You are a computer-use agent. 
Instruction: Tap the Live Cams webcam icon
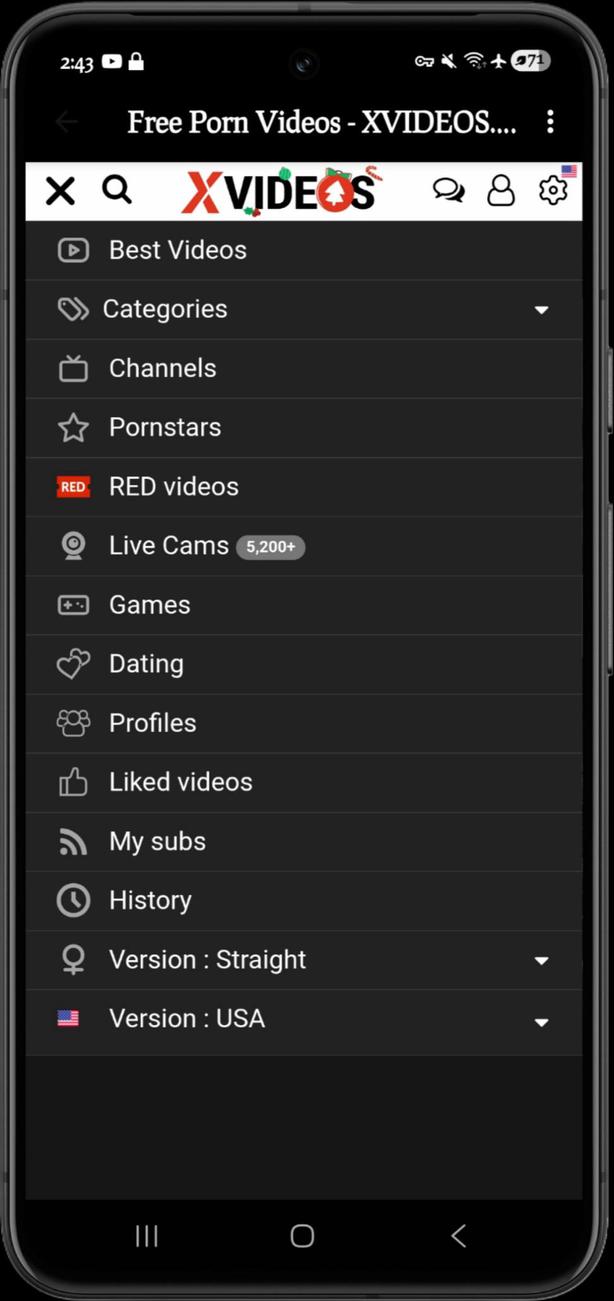coord(73,546)
